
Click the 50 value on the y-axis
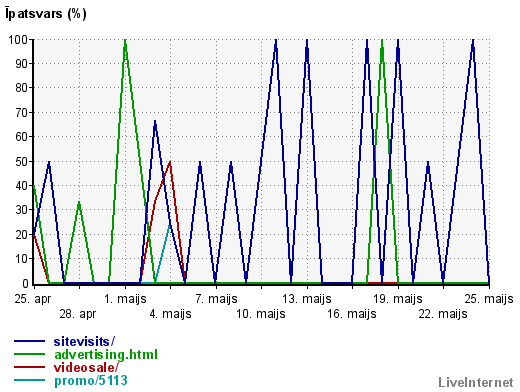pos(22,162)
